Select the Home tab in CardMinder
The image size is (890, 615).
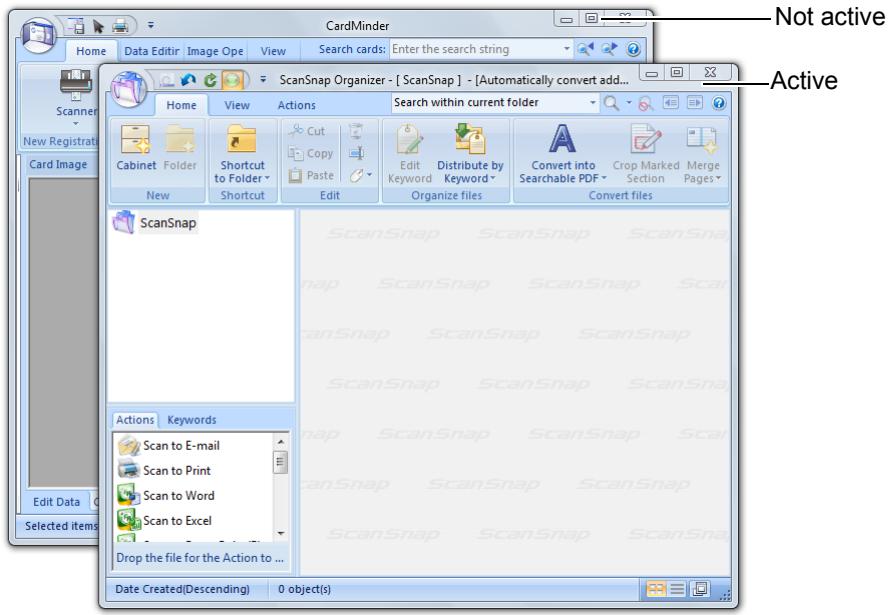click(91, 51)
